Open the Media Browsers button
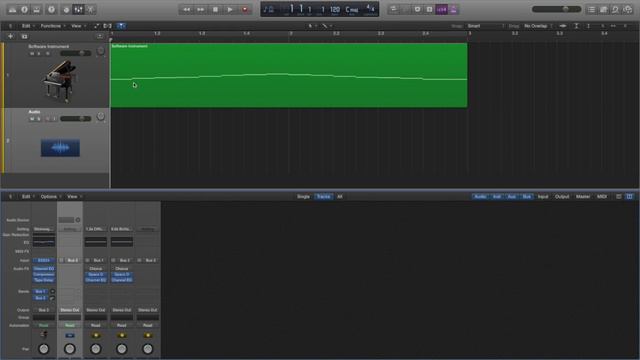 pyautogui.click(x=628, y=9)
